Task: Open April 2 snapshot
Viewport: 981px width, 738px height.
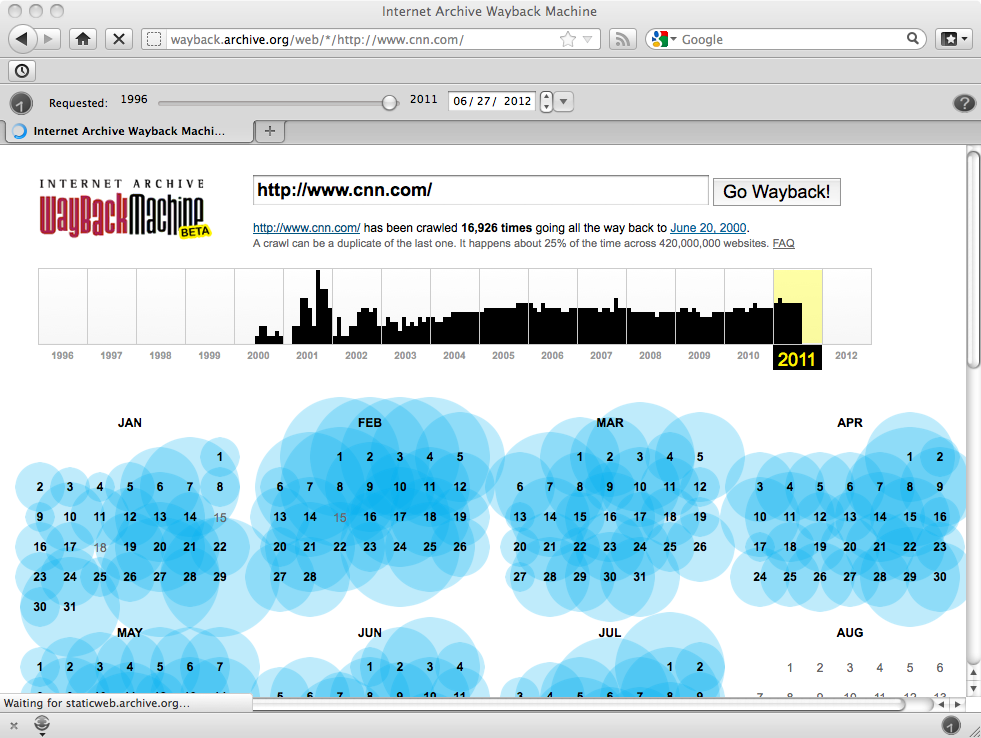Action: pyautogui.click(x=940, y=457)
